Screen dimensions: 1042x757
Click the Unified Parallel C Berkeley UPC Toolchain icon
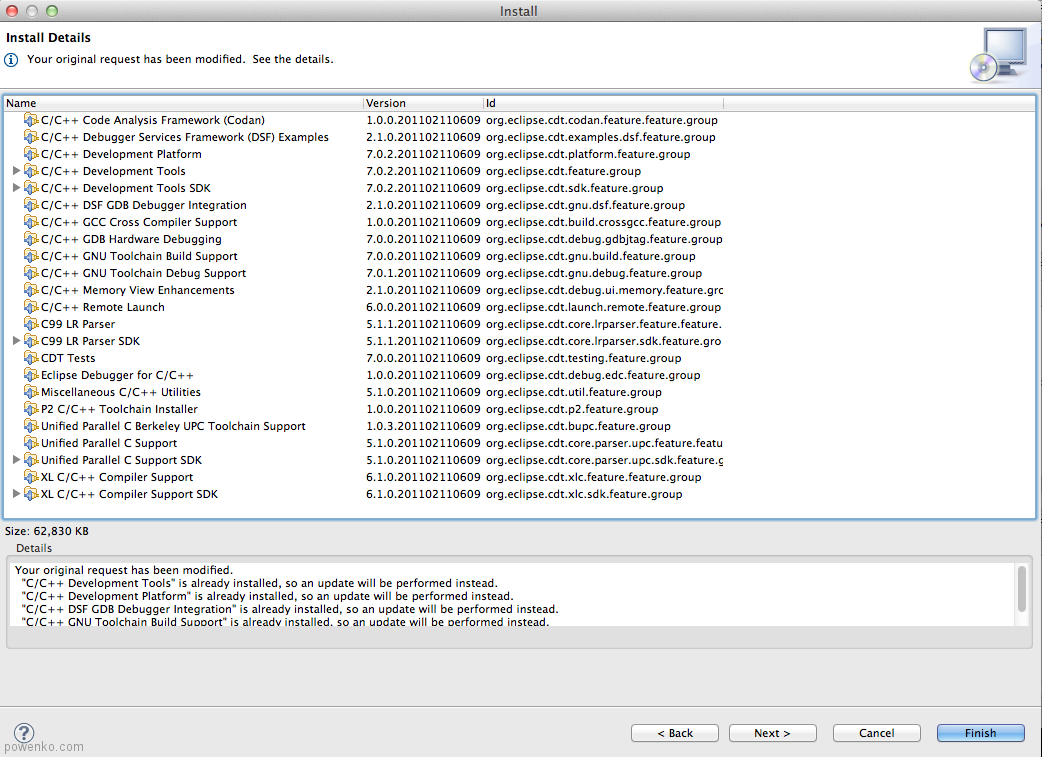[31, 426]
